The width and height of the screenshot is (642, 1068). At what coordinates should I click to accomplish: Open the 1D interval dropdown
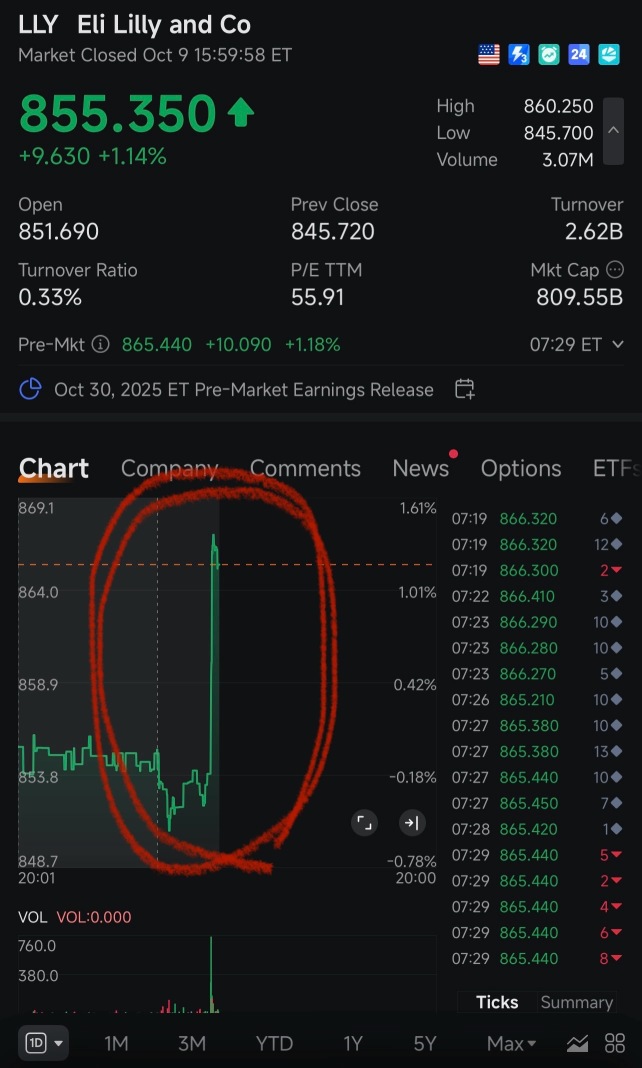point(43,1043)
